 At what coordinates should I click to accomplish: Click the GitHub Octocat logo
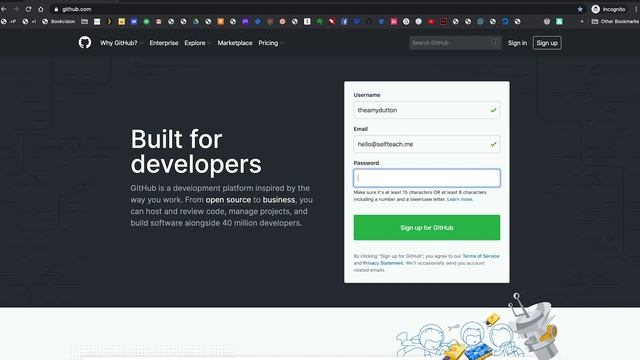[85, 42]
